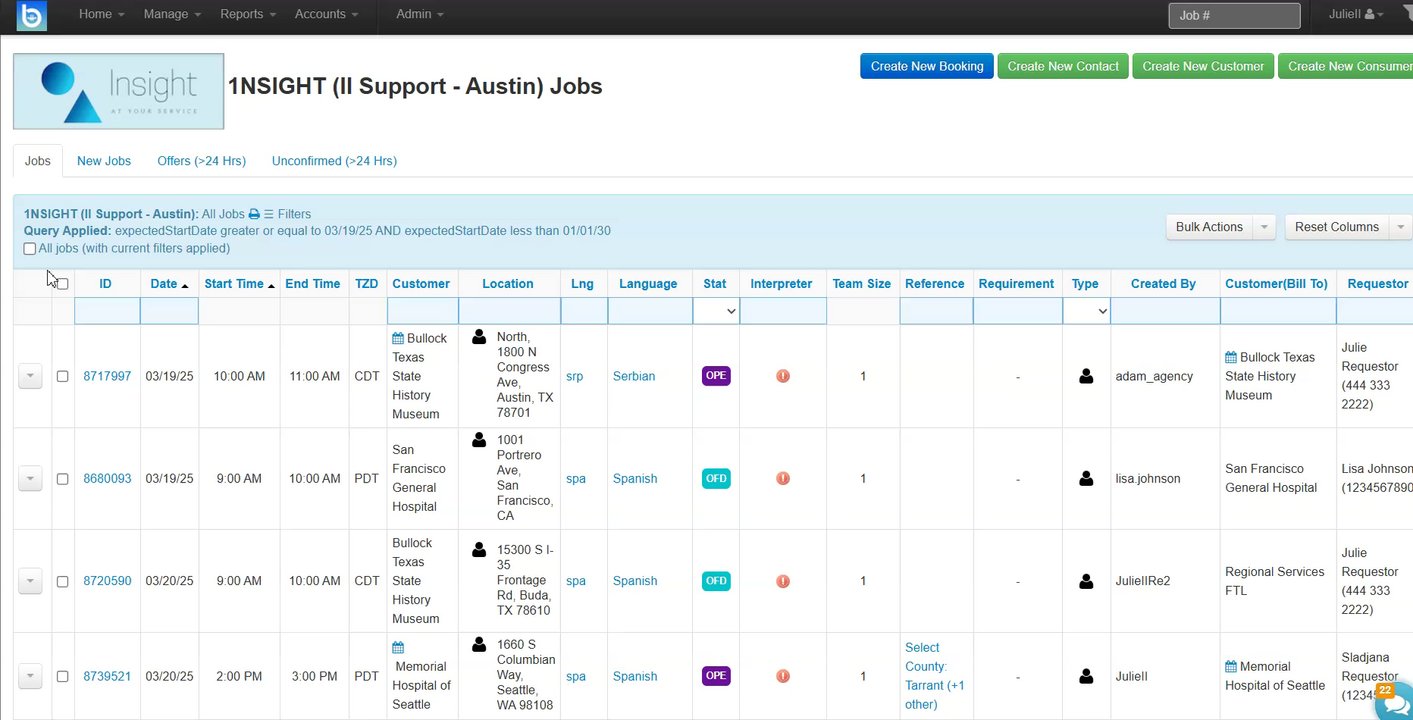Viewport: 1413px width, 720px height.
Task: Toggle the select-all checkbox in table header
Action: (x=63, y=284)
